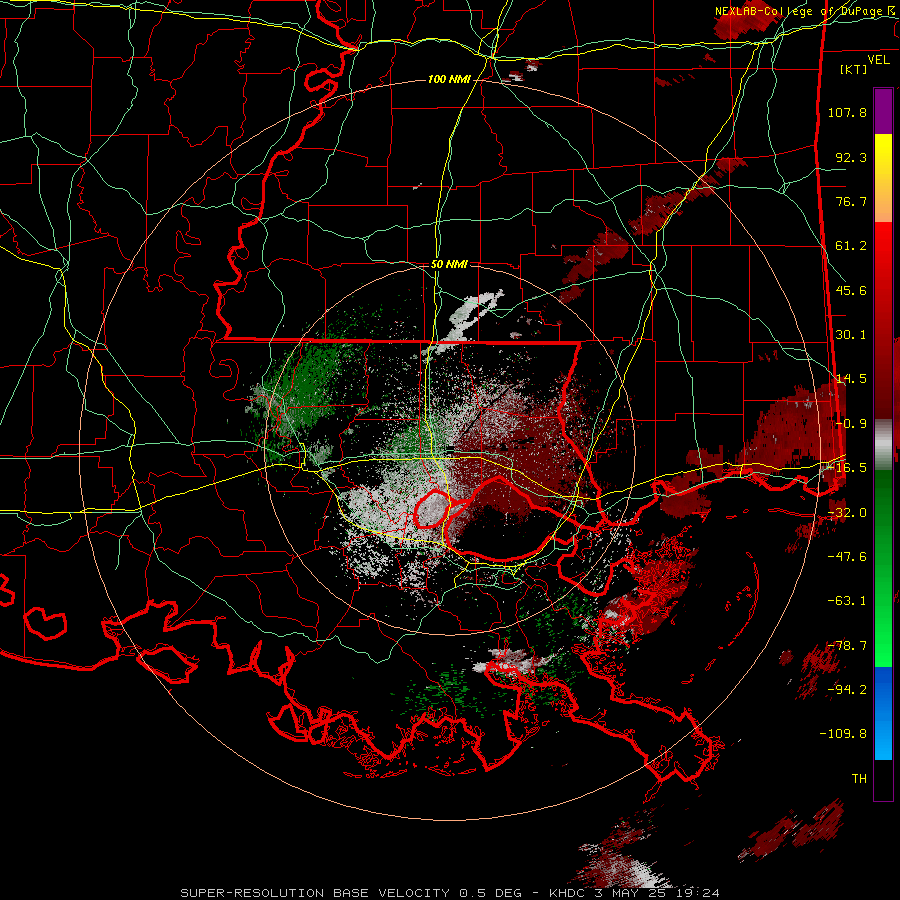The image size is (900, 900).
Task: Click the Super-Resolution Base Velocity caption text
Action: tap(450, 893)
